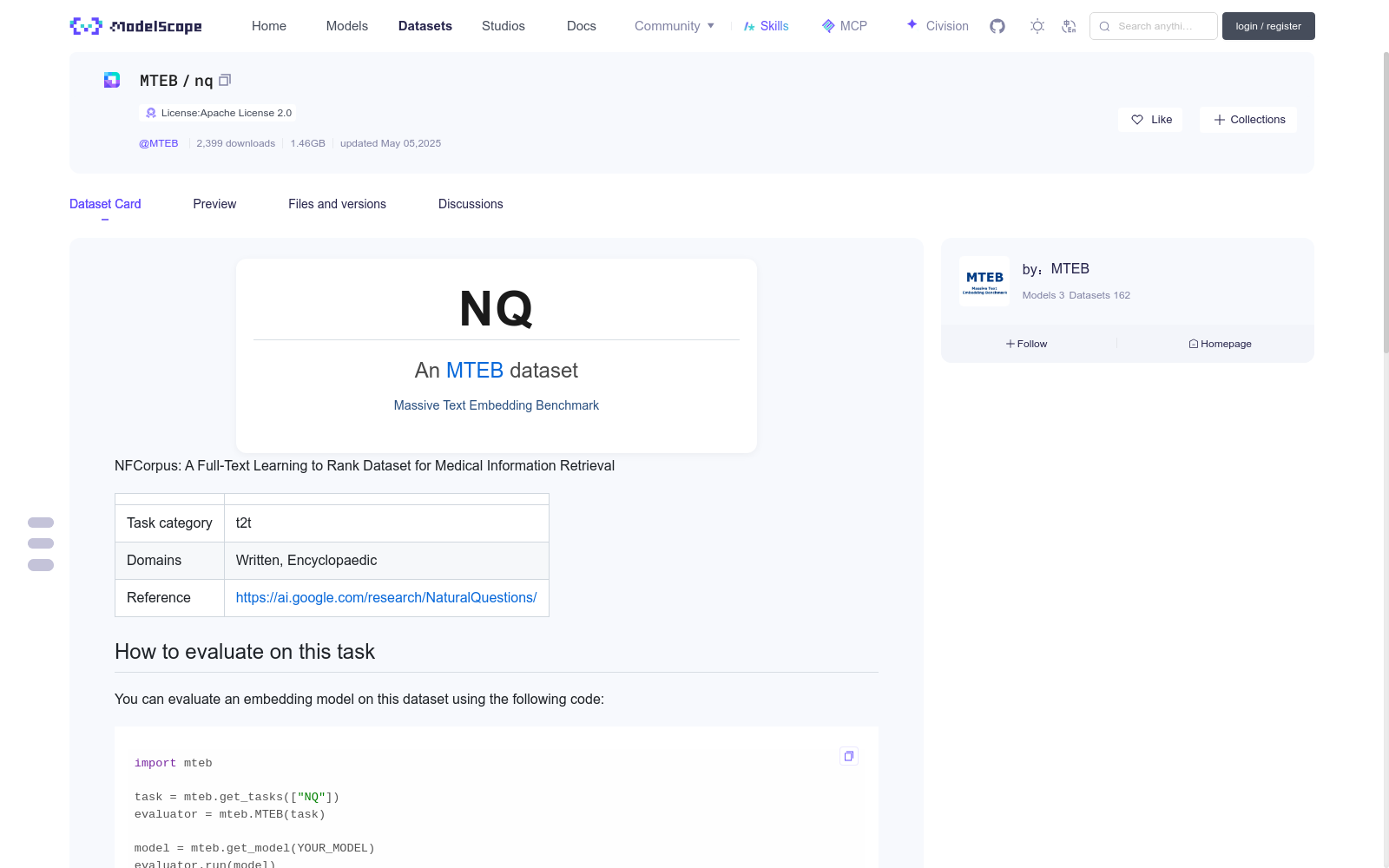Click the license badge icon
This screenshot has width=1389, height=868.
point(151,113)
